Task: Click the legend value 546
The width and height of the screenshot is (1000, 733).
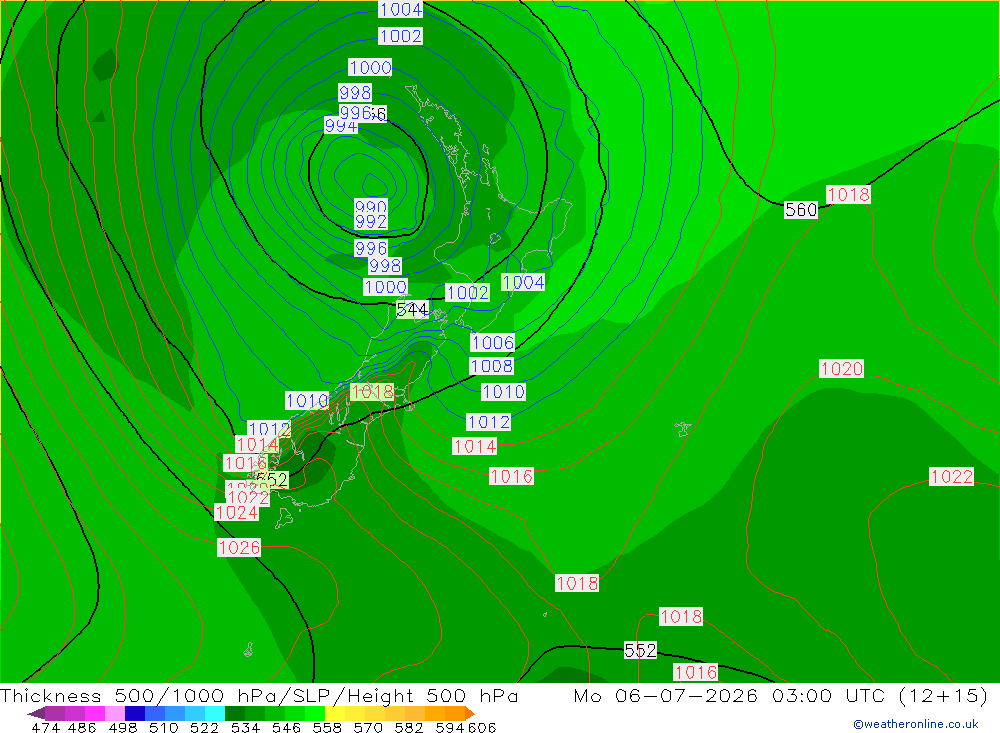Action: [x=286, y=727]
